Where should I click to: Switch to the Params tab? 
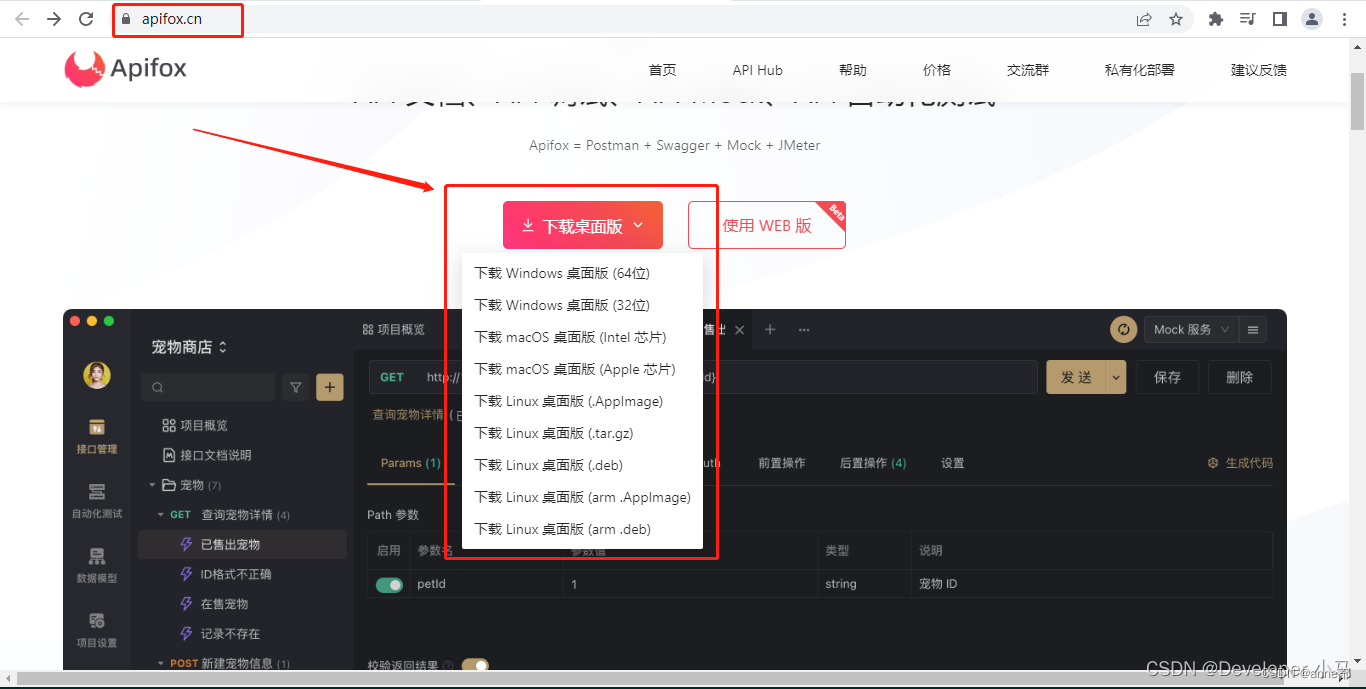(x=410, y=463)
